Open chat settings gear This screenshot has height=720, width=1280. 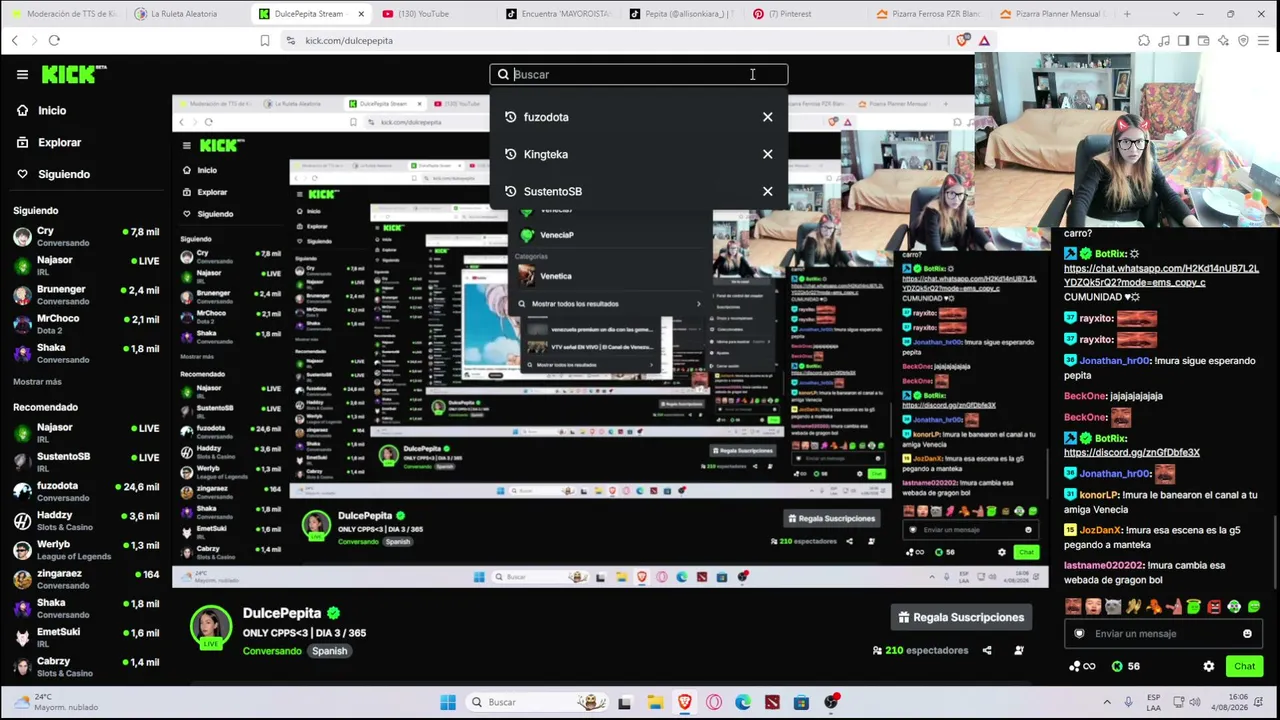coord(1208,666)
